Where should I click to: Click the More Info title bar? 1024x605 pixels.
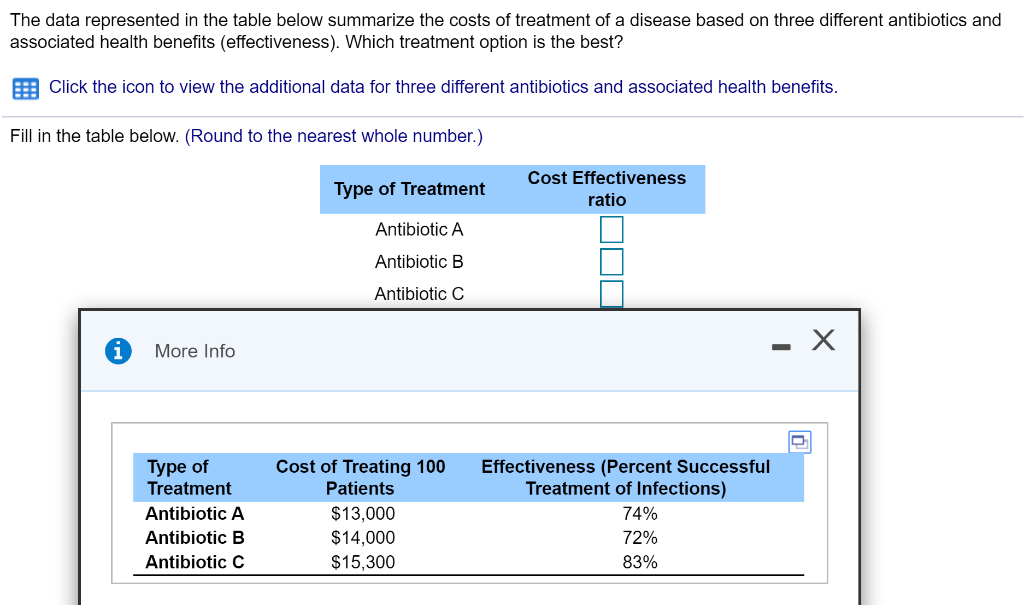[x=195, y=351]
